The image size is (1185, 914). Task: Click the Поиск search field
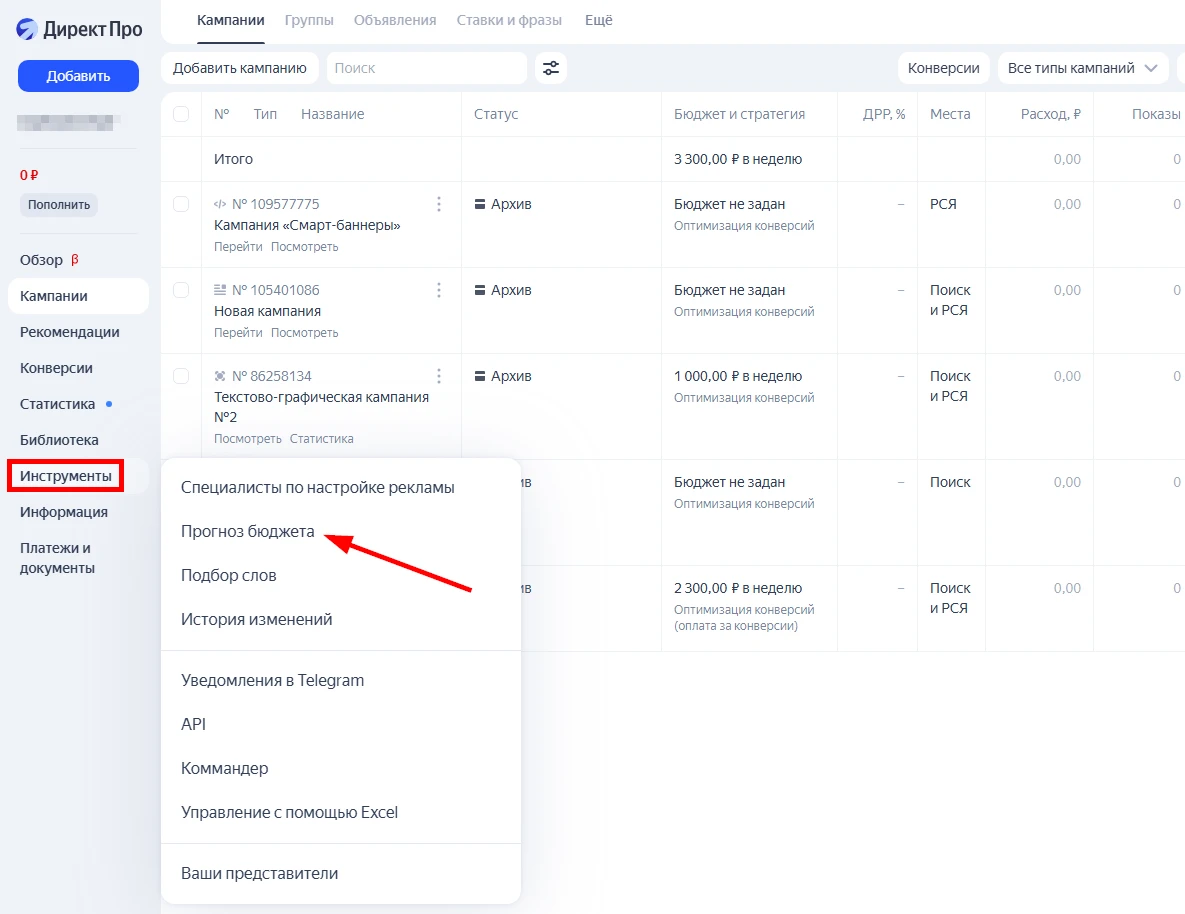click(x=426, y=68)
